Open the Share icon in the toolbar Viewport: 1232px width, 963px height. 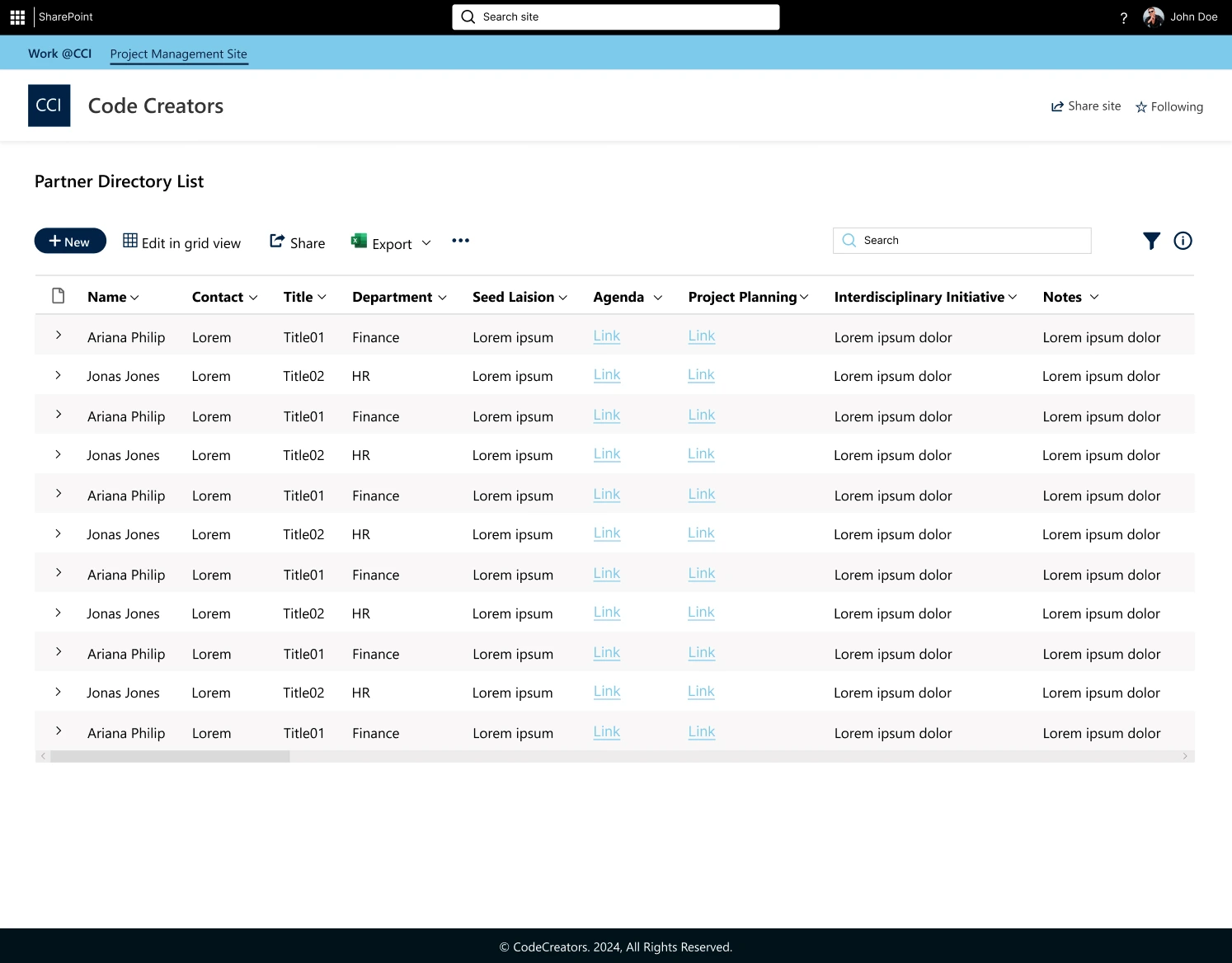[276, 240]
